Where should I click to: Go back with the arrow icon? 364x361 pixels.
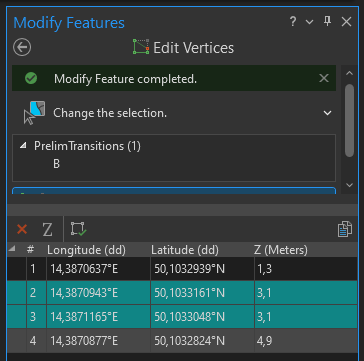click(22, 47)
